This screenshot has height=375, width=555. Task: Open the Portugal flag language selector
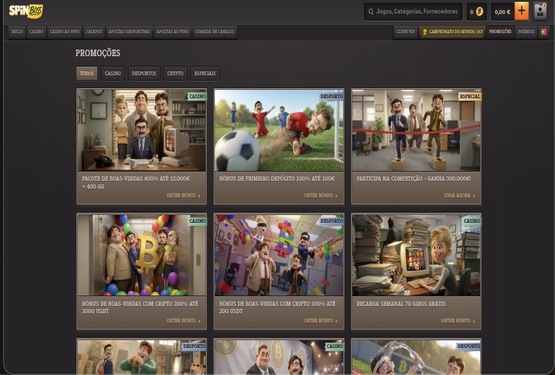click(544, 32)
